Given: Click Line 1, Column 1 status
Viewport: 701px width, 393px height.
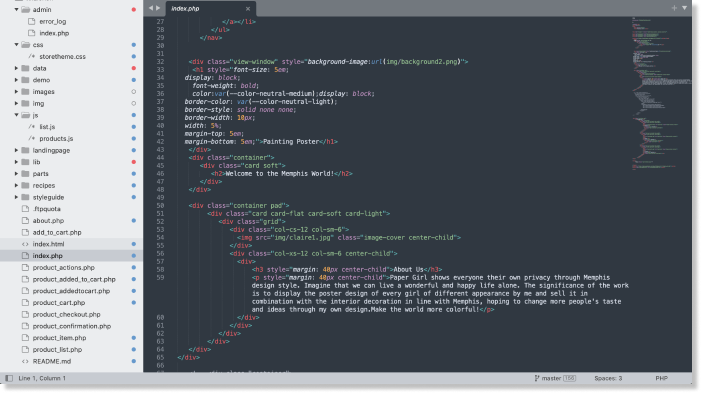Looking at the screenshot, I should click(42, 378).
